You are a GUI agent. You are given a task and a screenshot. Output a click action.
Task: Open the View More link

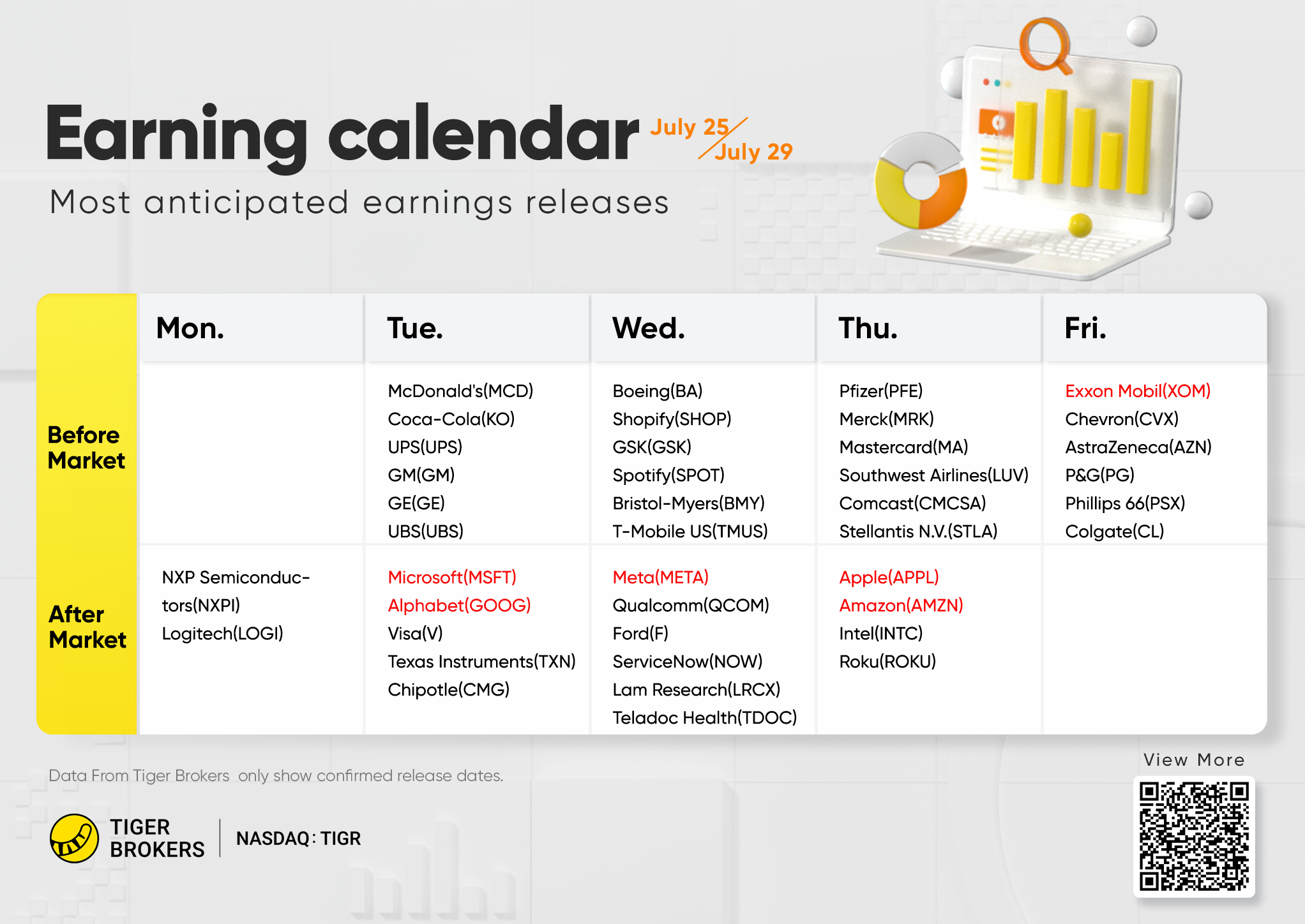point(1194,759)
